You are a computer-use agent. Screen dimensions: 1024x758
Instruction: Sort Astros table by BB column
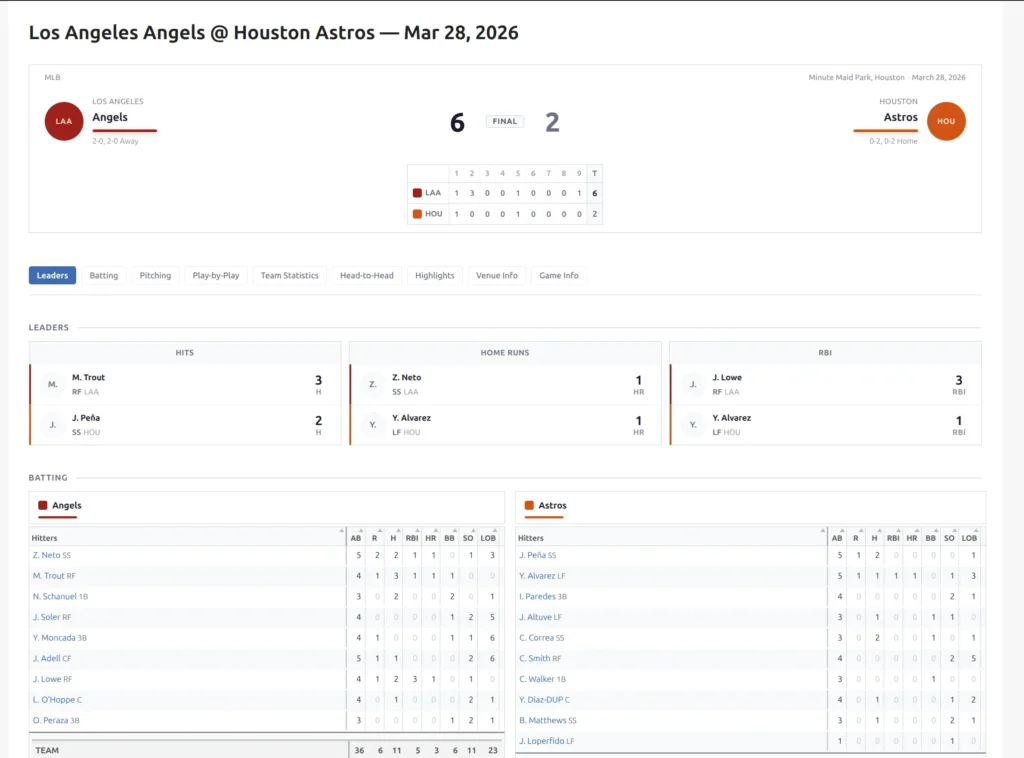tap(931, 538)
